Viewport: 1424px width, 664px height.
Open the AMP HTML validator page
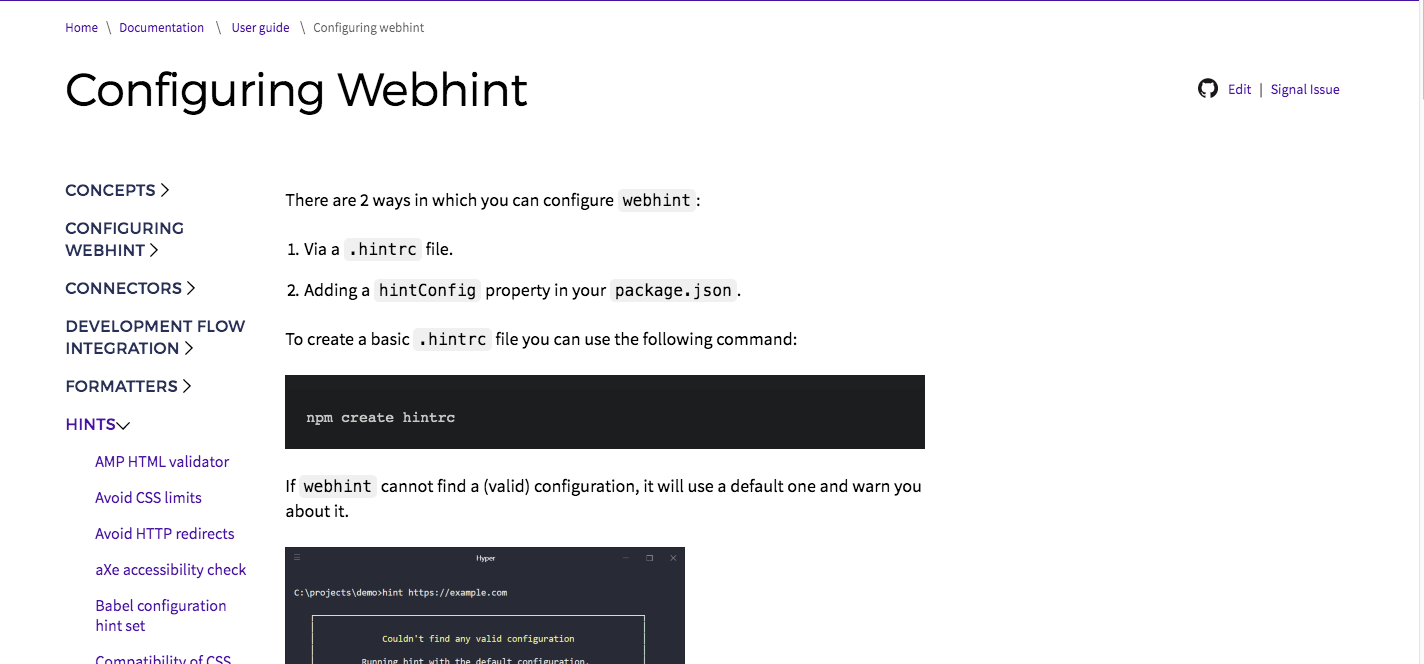point(162,461)
